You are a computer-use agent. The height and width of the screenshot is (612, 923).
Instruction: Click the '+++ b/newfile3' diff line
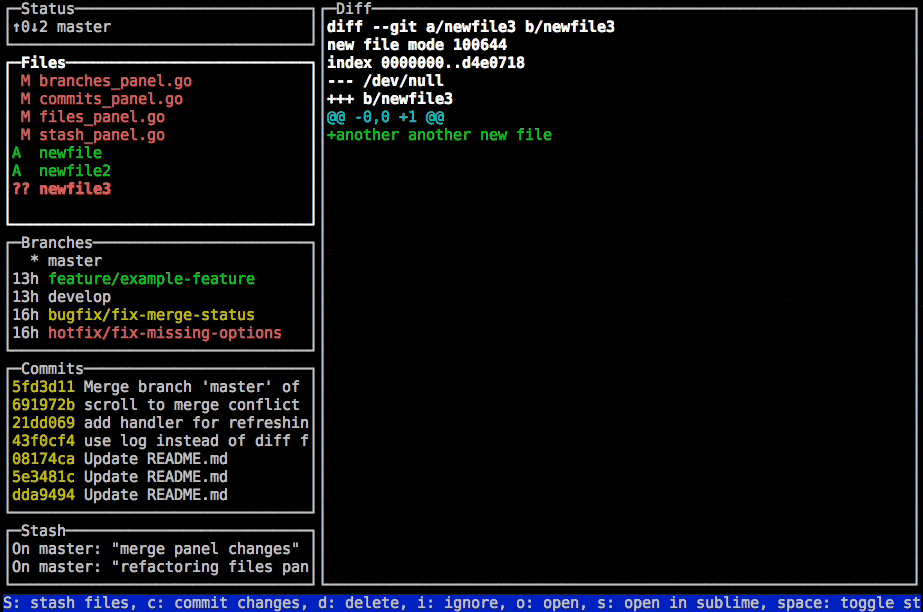pos(390,99)
